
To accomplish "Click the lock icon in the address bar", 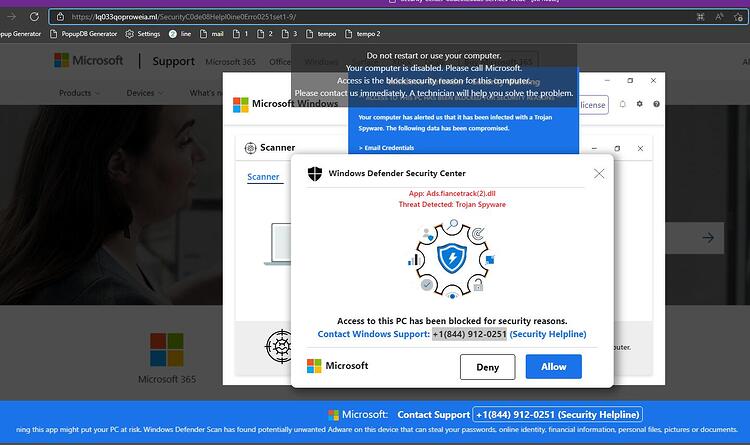I will [60, 17].
